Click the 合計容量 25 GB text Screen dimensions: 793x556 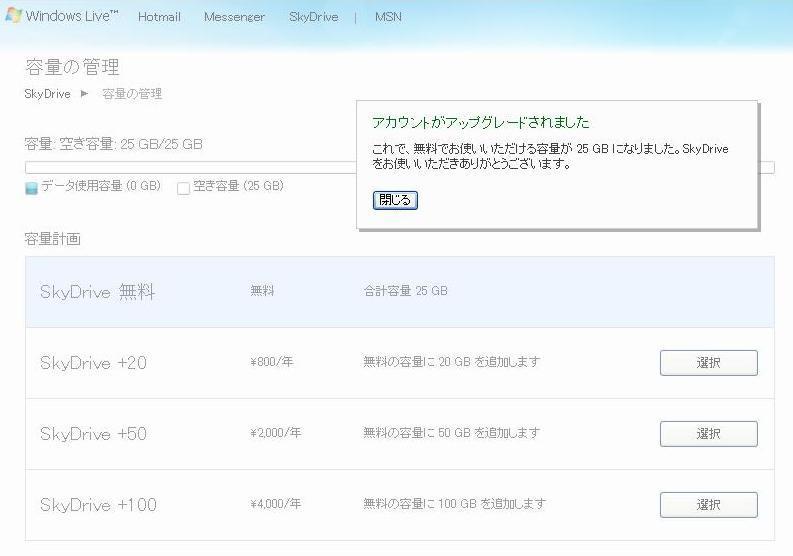(x=406, y=291)
